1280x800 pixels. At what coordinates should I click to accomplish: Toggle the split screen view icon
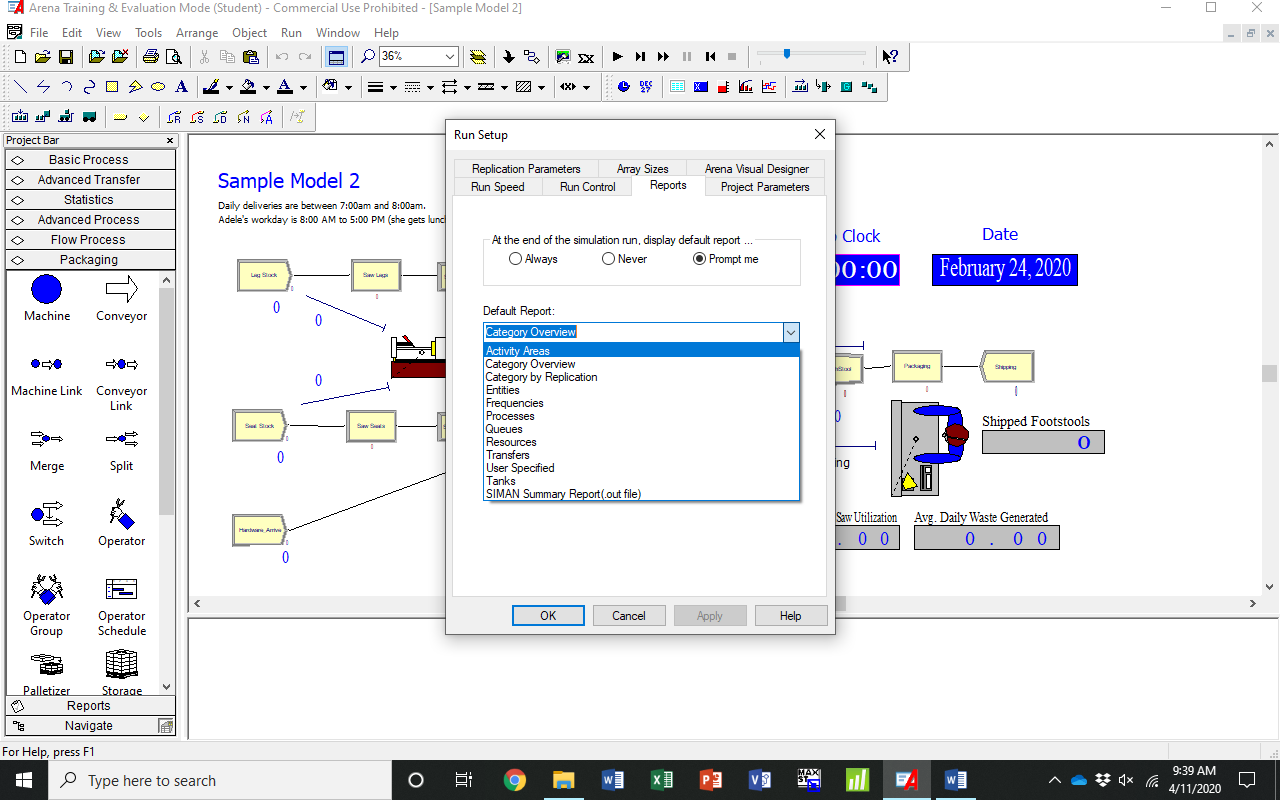pos(336,57)
